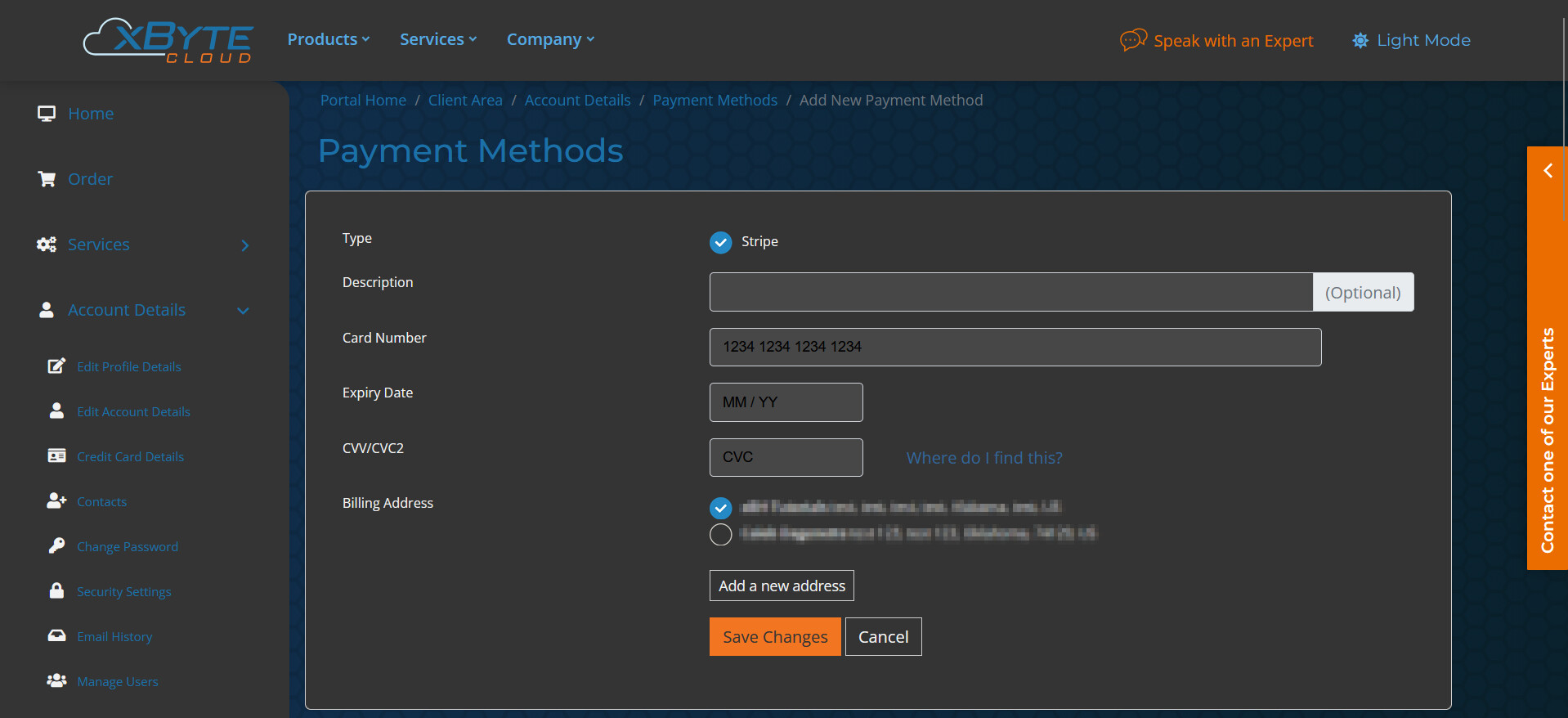This screenshot has height=718, width=1568.
Task: Open the Products dropdown menu
Action: pyautogui.click(x=329, y=39)
